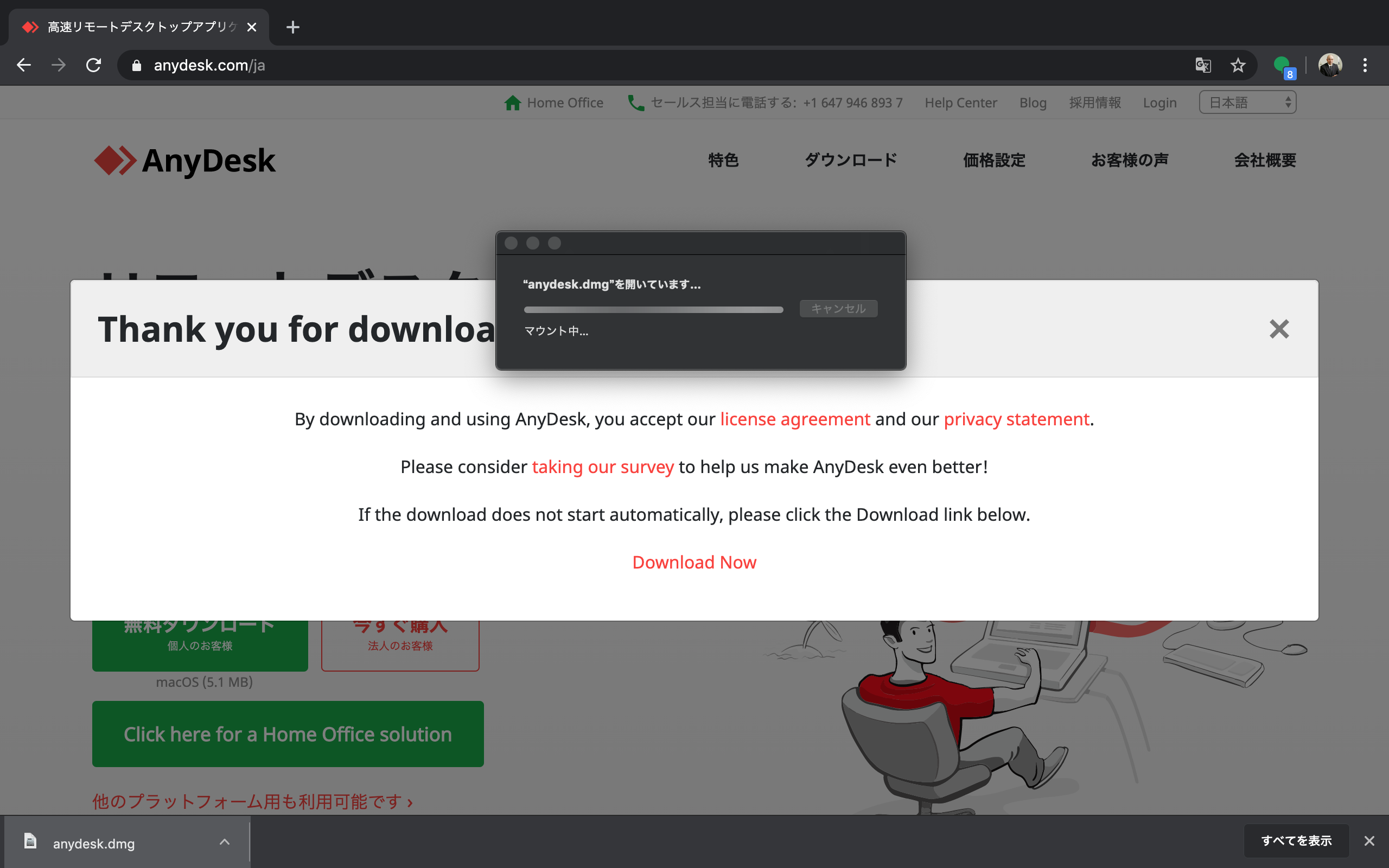Click the zoom dot of dmg dialog
1389x868 pixels.
(x=555, y=243)
